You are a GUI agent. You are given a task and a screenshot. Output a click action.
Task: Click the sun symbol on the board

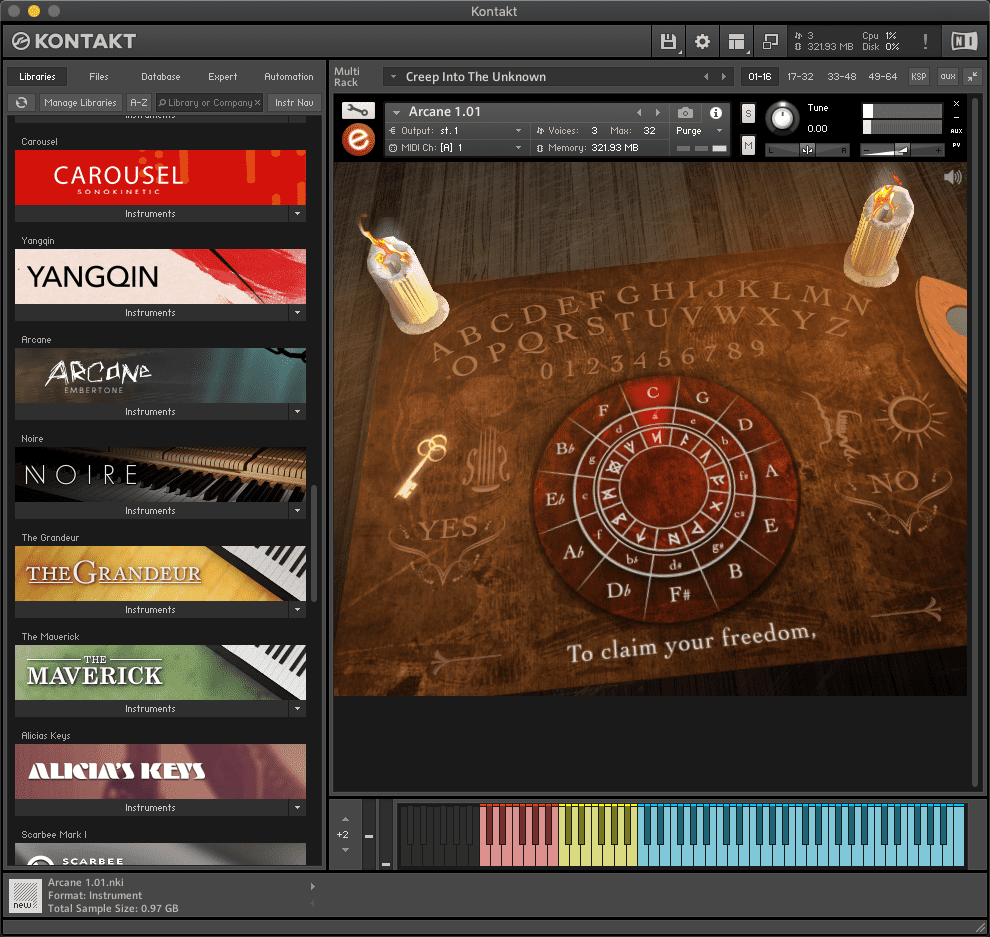coord(910,415)
